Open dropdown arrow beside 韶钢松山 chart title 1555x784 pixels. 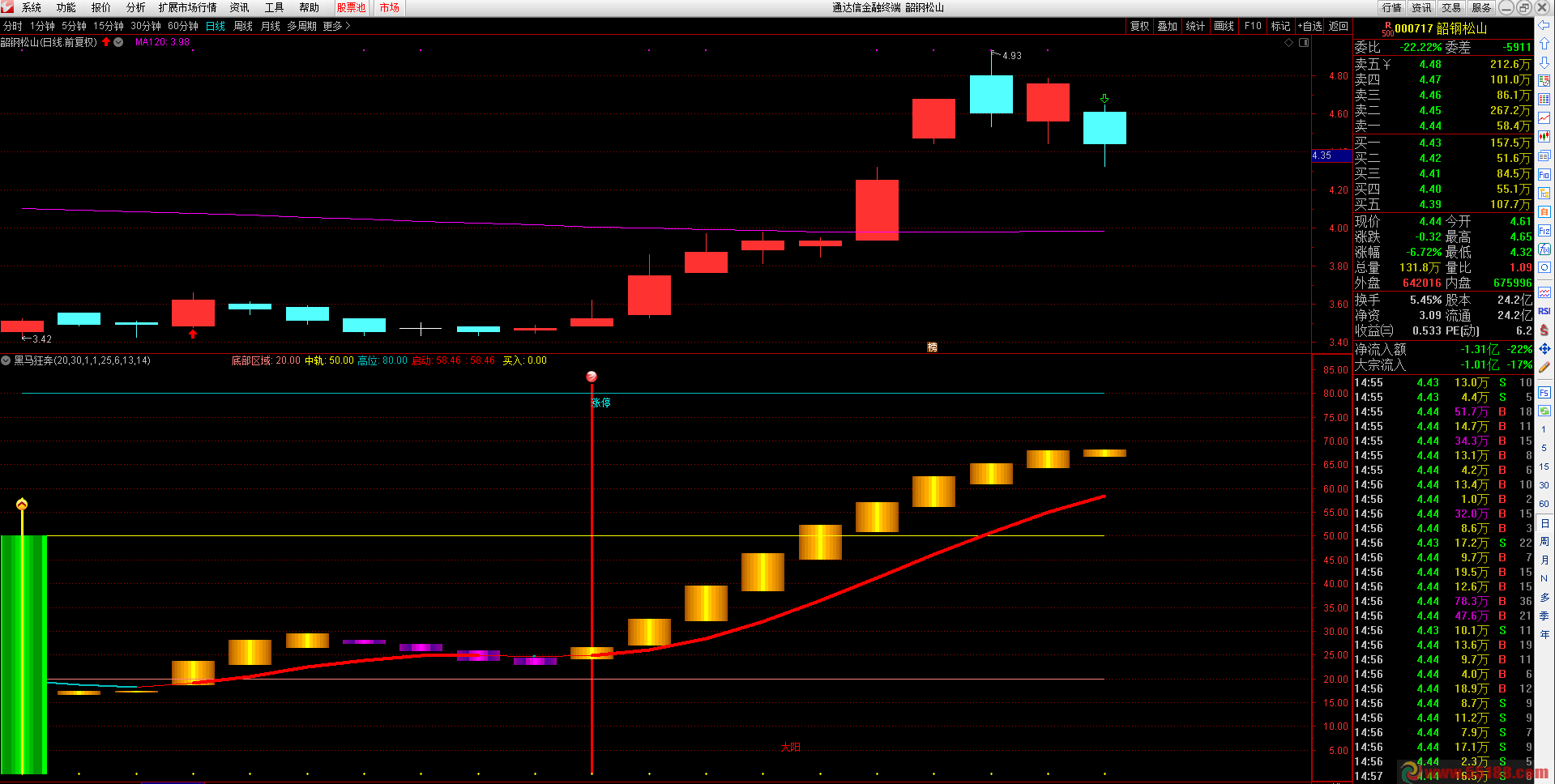tap(118, 42)
